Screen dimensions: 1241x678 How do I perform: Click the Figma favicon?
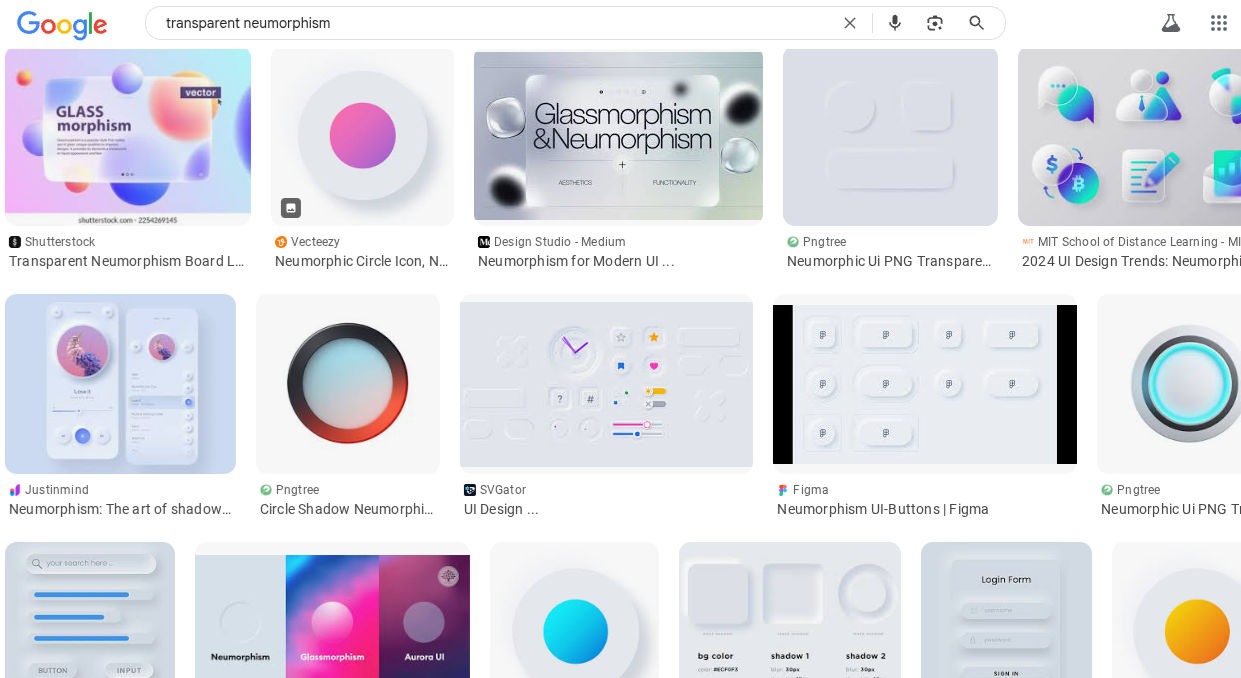pos(783,490)
